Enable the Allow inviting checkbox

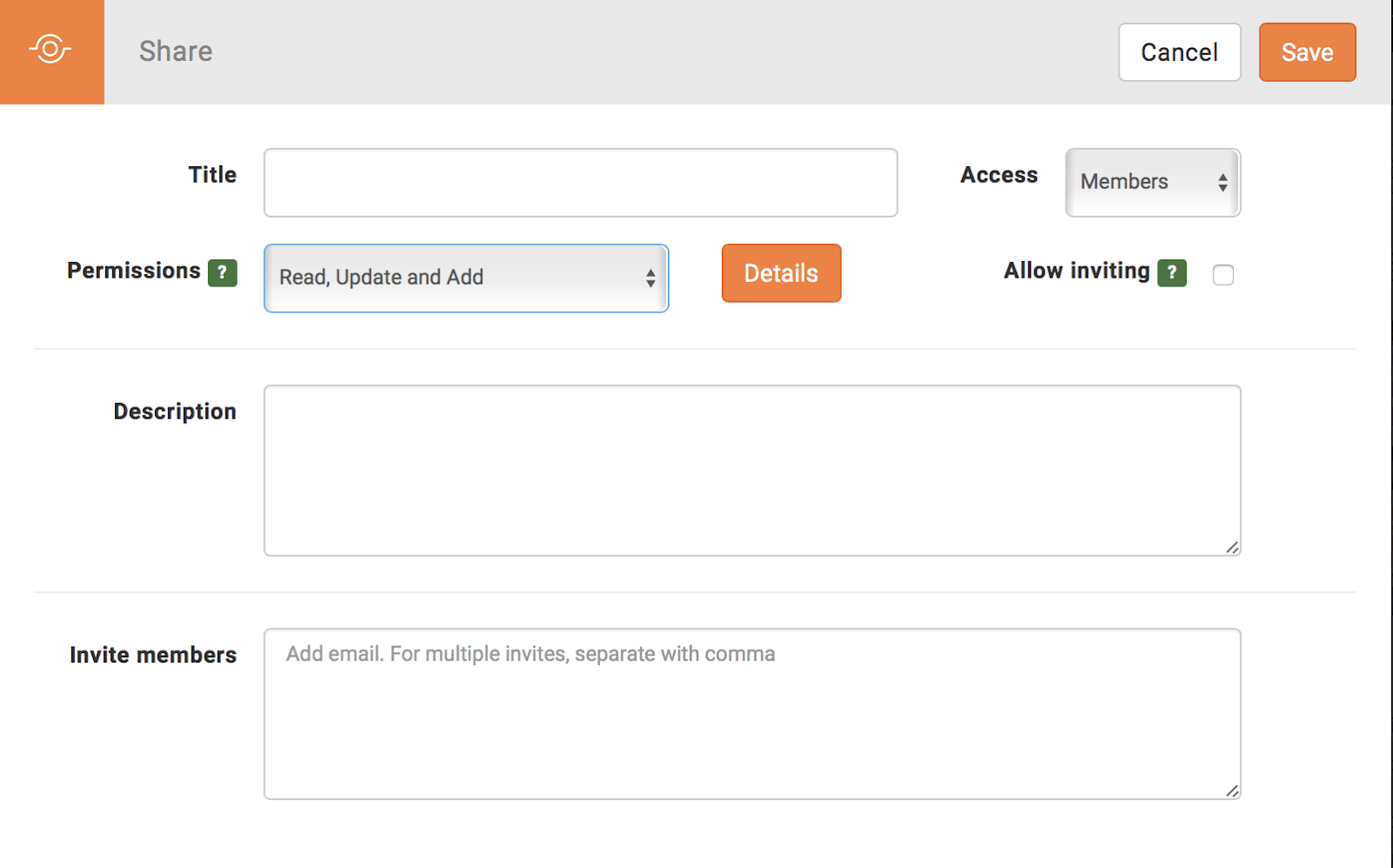point(1223,275)
